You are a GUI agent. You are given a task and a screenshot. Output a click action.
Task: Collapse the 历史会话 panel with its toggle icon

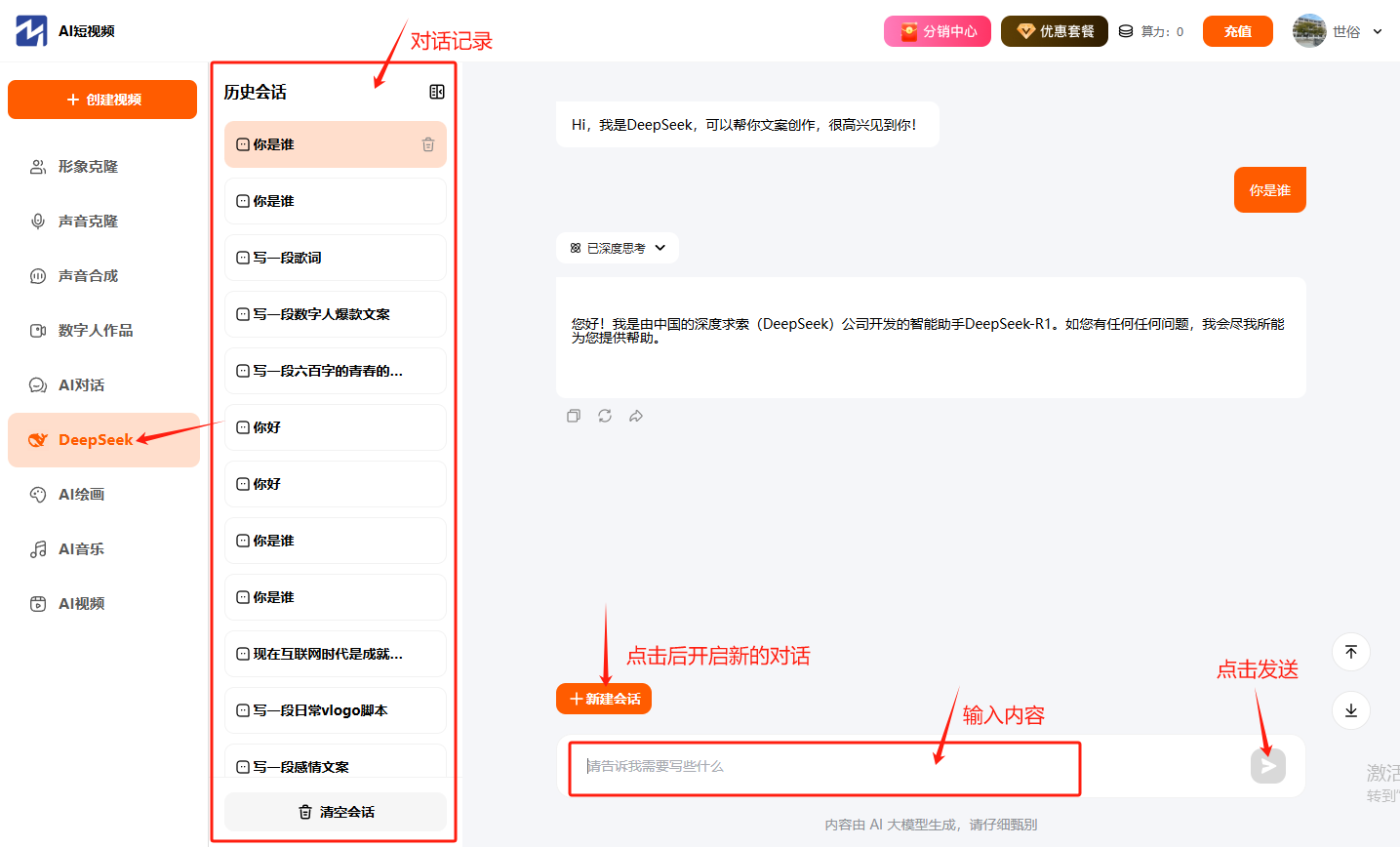(x=437, y=92)
